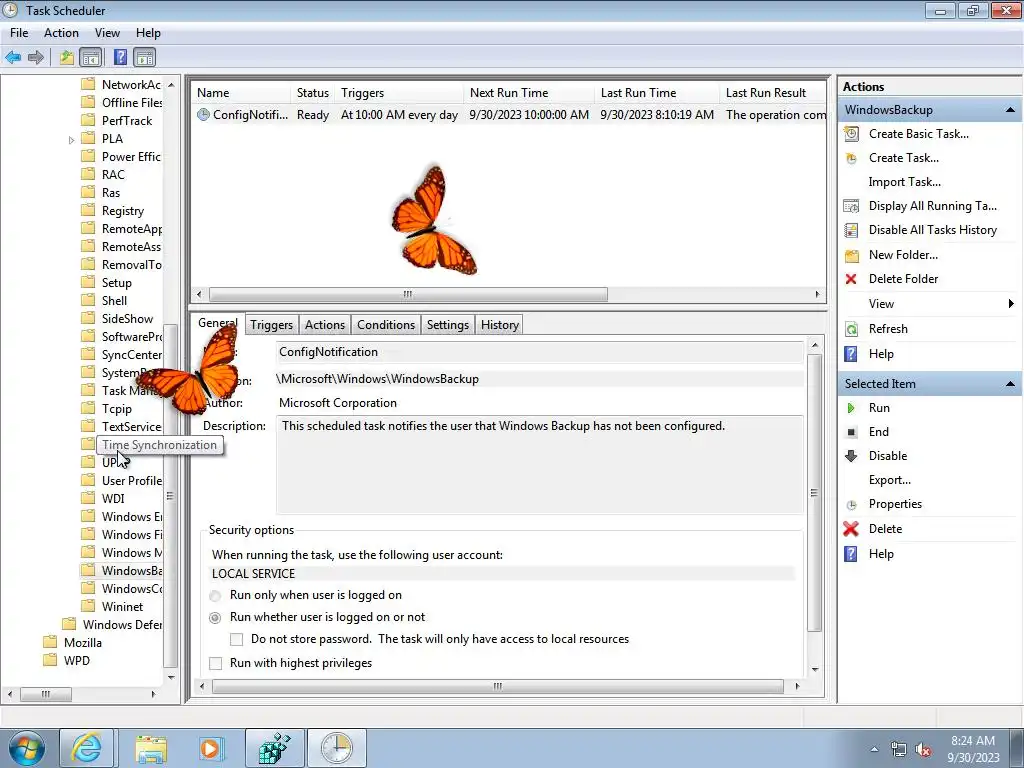1024x768 pixels.
Task: Click Refresh action in Actions pane
Action: click(888, 328)
